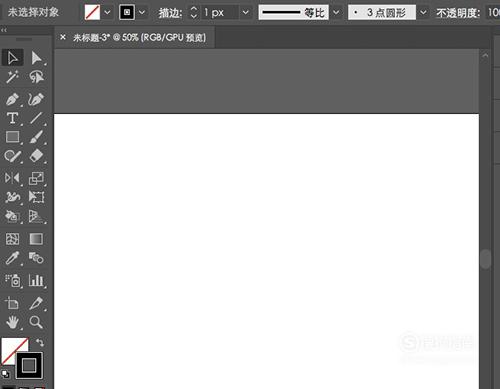Select the Curvature tool

[36, 99]
